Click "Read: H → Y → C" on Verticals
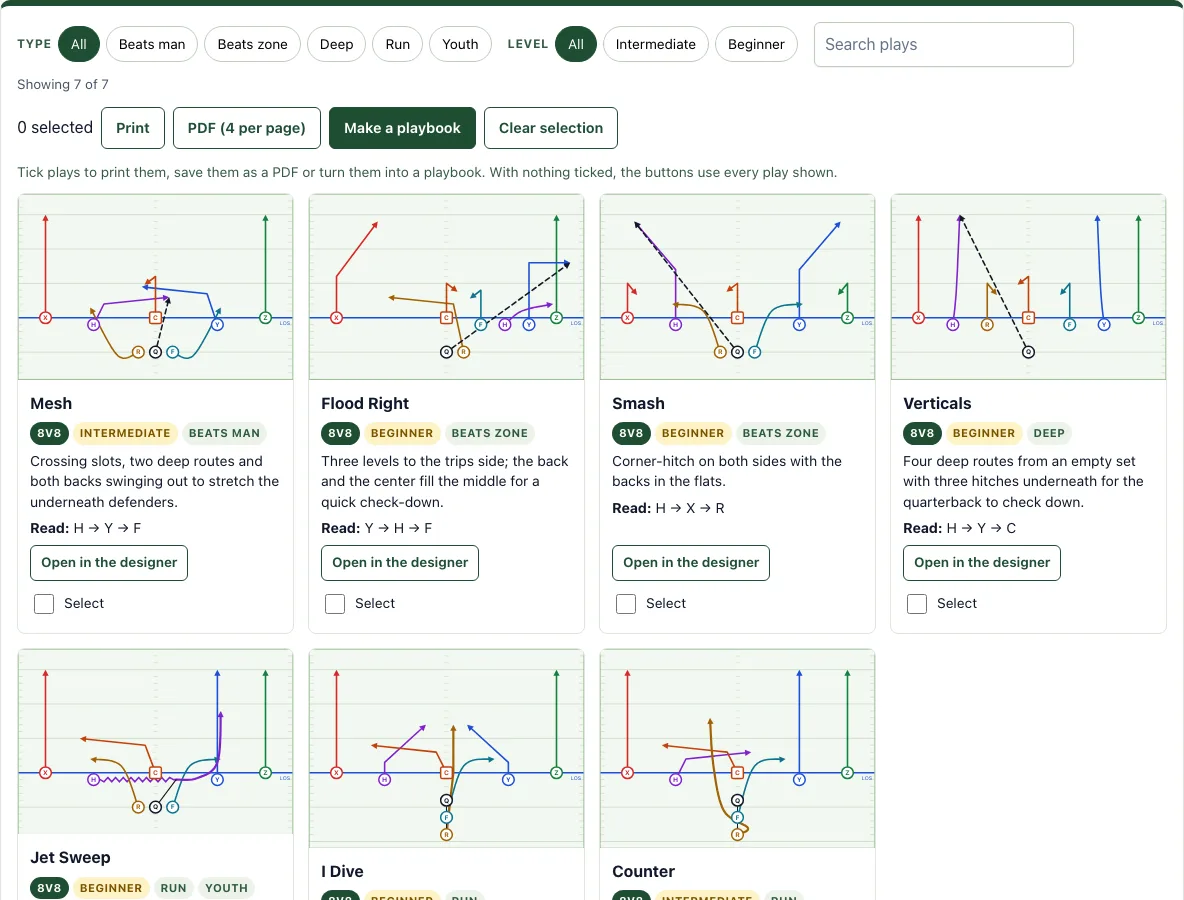Image resolution: width=1184 pixels, height=900 pixels. pos(960,529)
